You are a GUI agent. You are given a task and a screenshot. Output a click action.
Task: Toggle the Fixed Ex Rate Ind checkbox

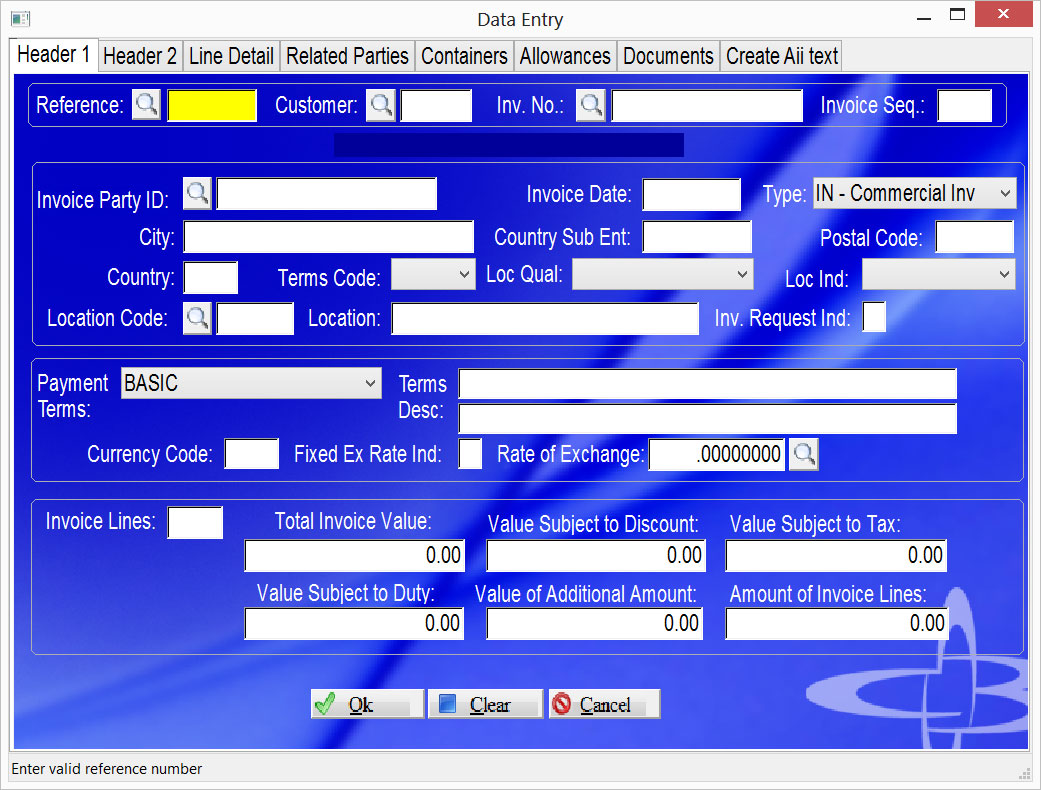470,454
